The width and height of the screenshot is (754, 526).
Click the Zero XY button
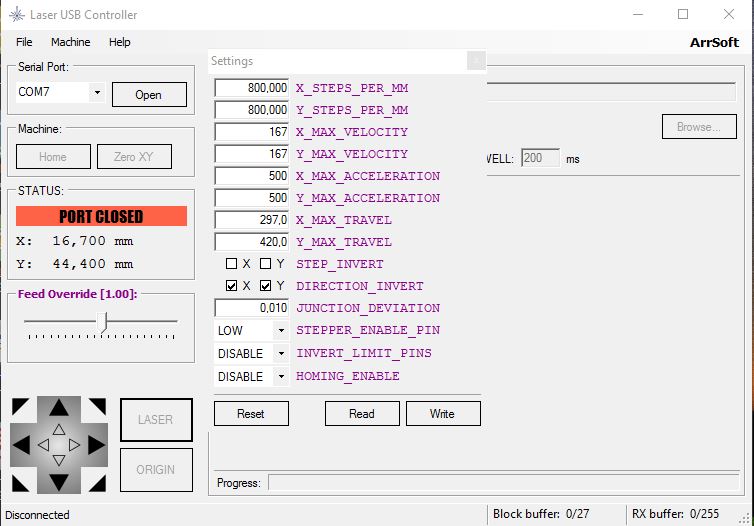coord(134,157)
